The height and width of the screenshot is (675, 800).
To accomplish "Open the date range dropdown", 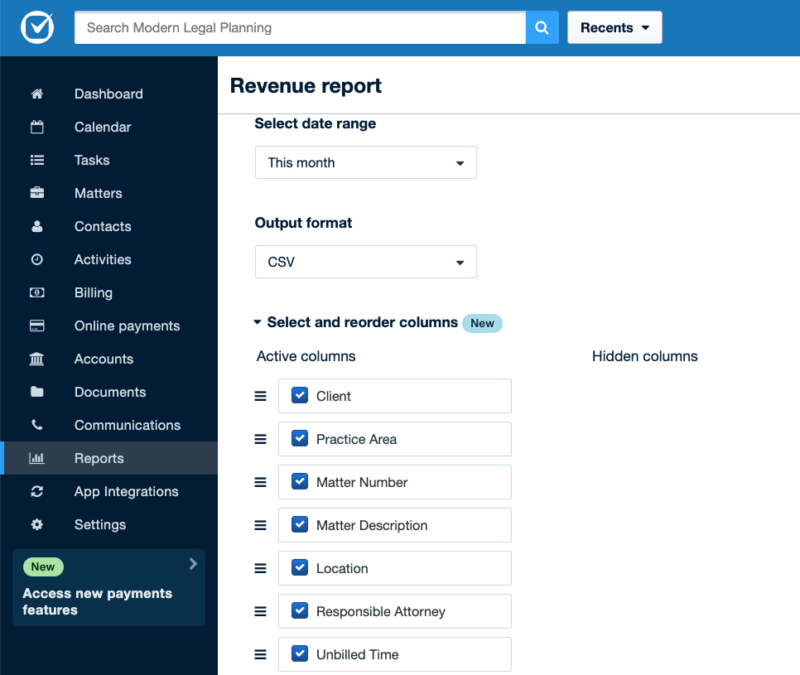I will 365,162.
